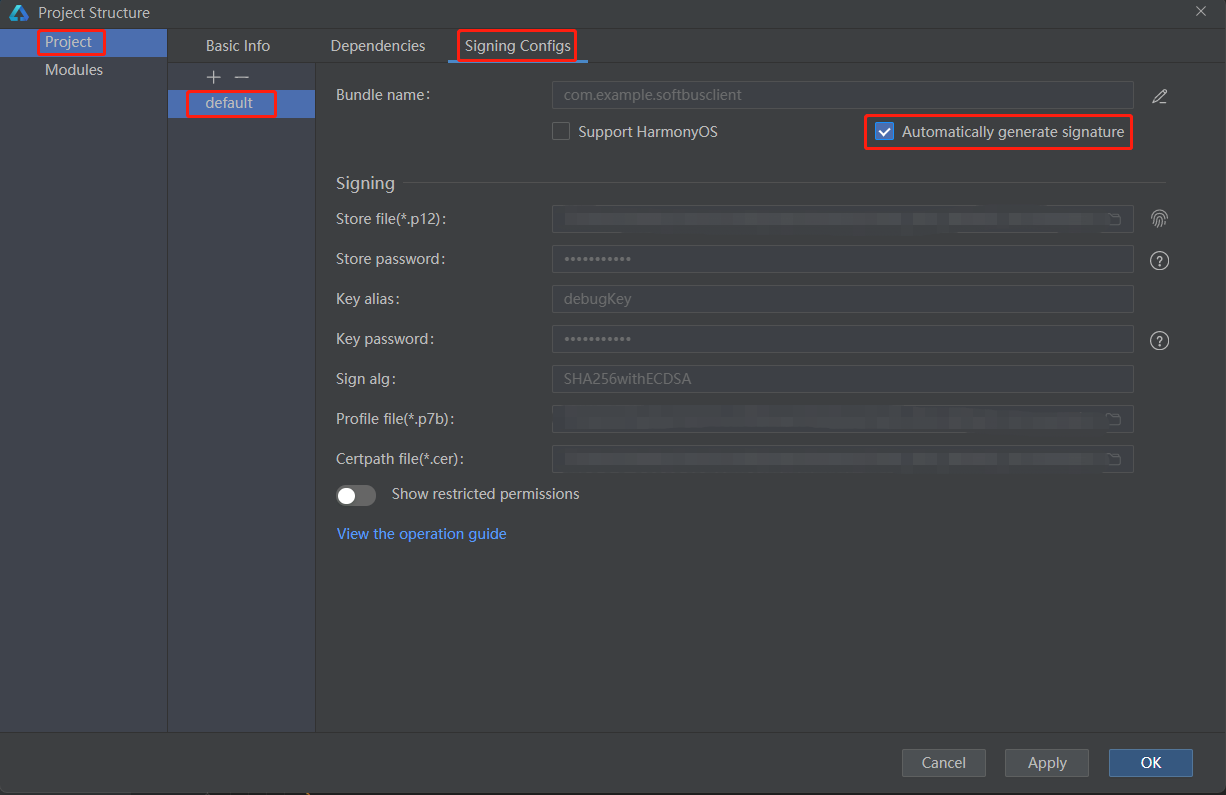The width and height of the screenshot is (1226, 795).
Task: Uncheck Automatically generate signature
Action: pos(884,132)
